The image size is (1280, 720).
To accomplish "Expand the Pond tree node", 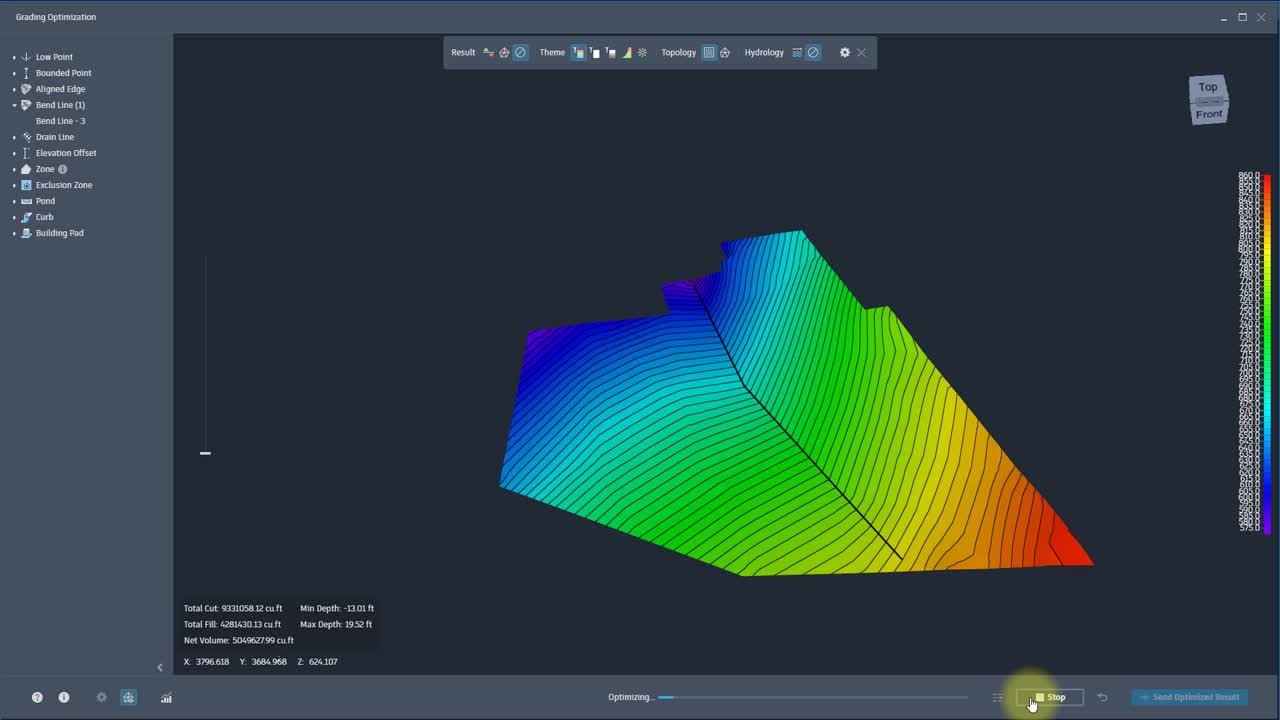I will pos(14,201).
